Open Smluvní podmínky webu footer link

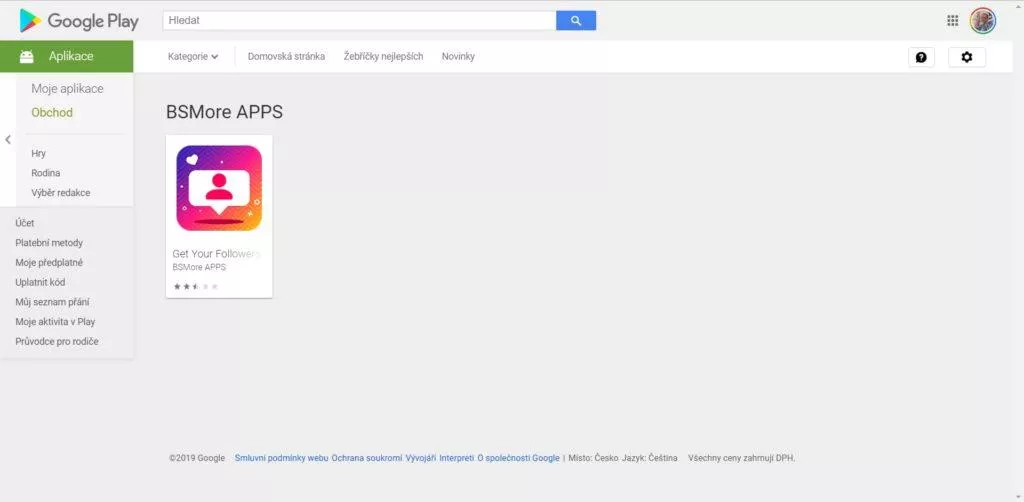(x=281, y=458)
